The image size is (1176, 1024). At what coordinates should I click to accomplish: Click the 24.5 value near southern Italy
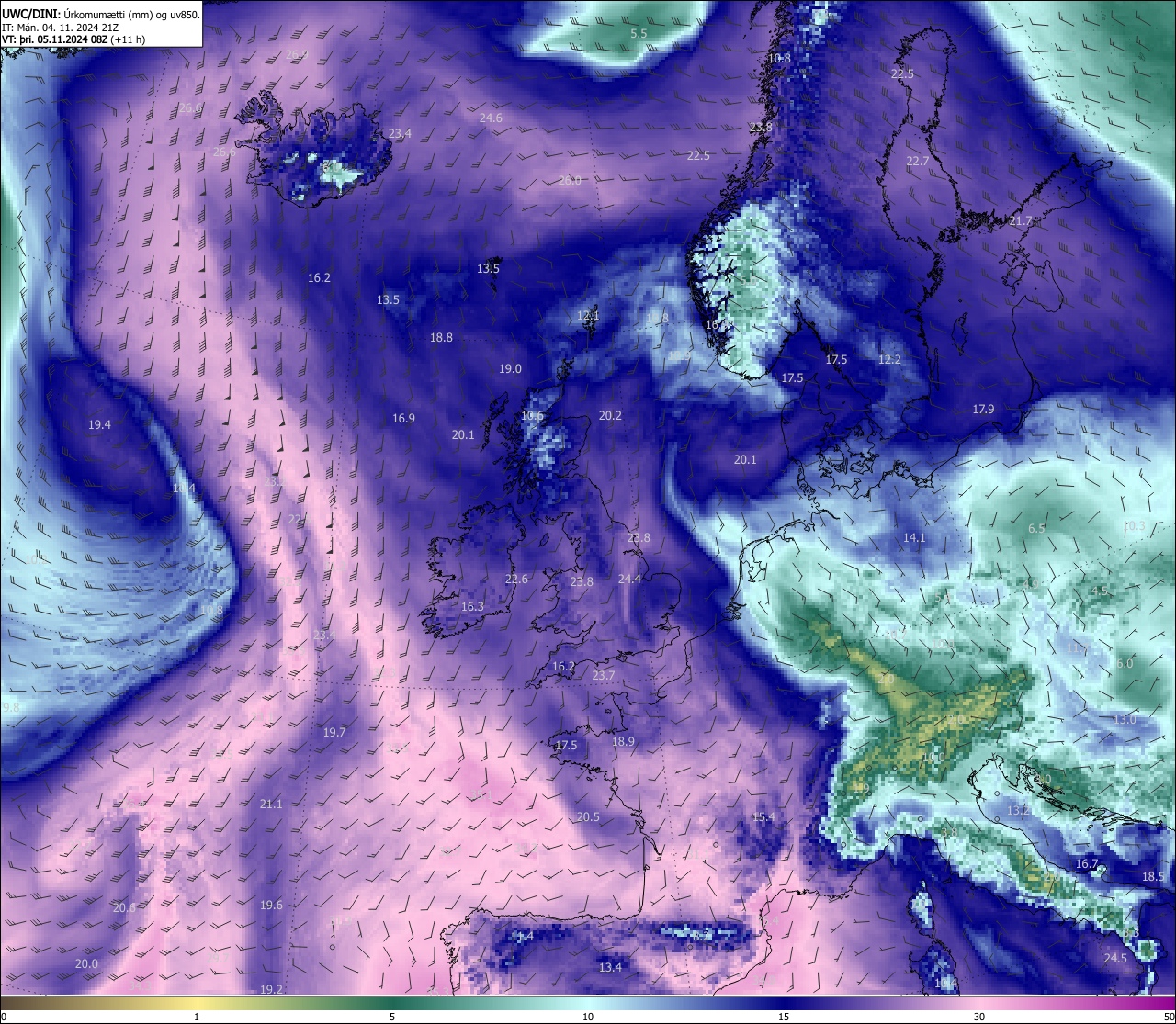click(x=1115, y=958)
